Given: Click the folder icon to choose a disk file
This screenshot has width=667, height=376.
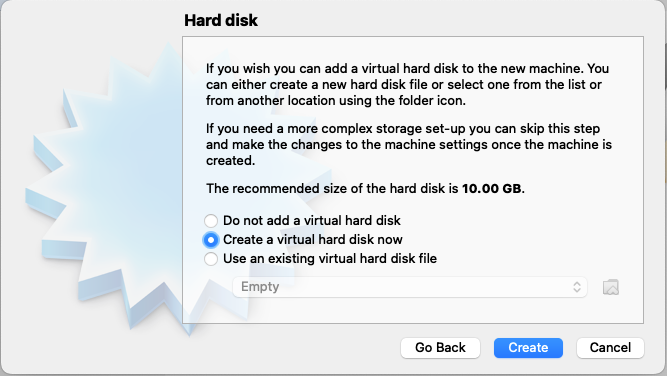Looking at the screenshot, I should point(611,287).
